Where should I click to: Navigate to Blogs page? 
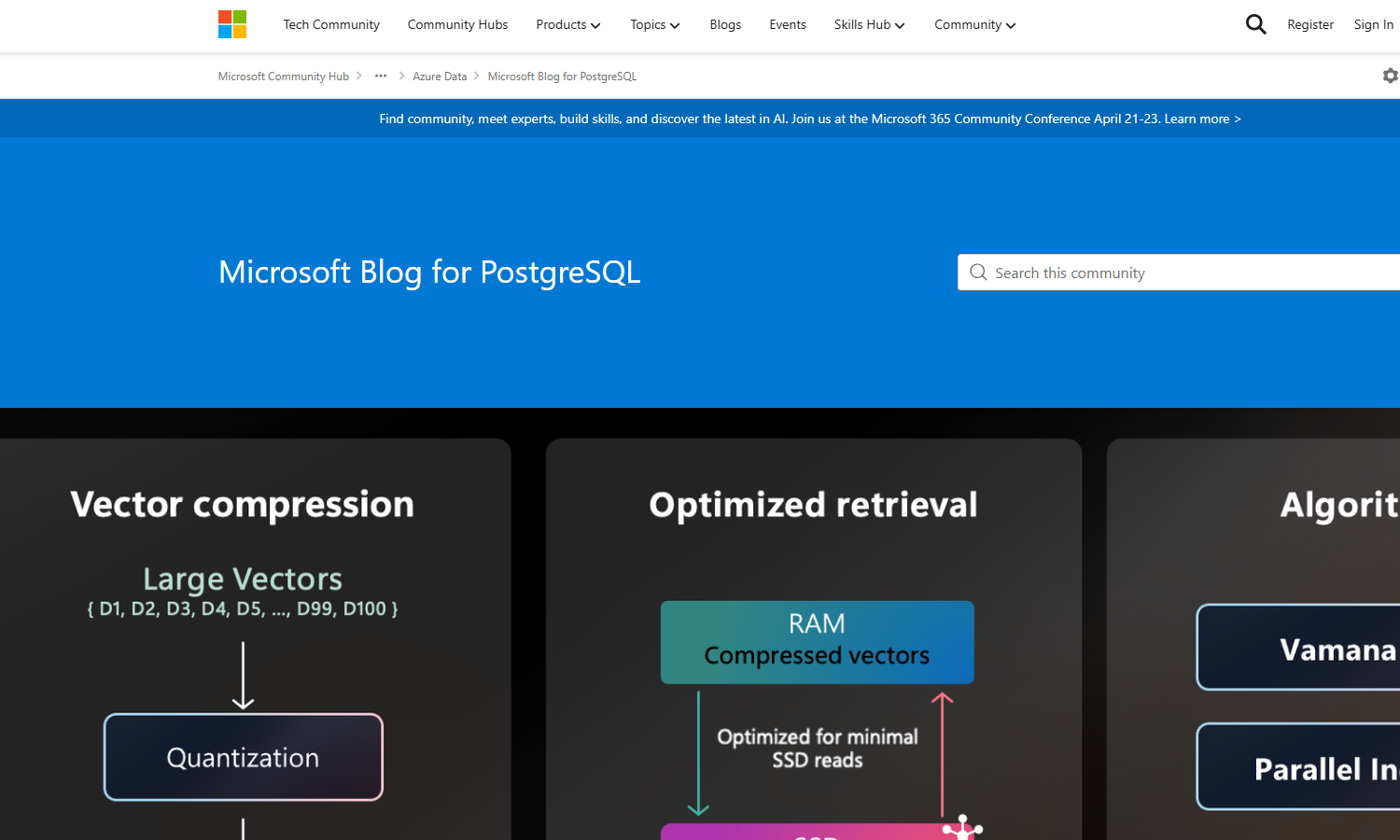pos(725,25)
